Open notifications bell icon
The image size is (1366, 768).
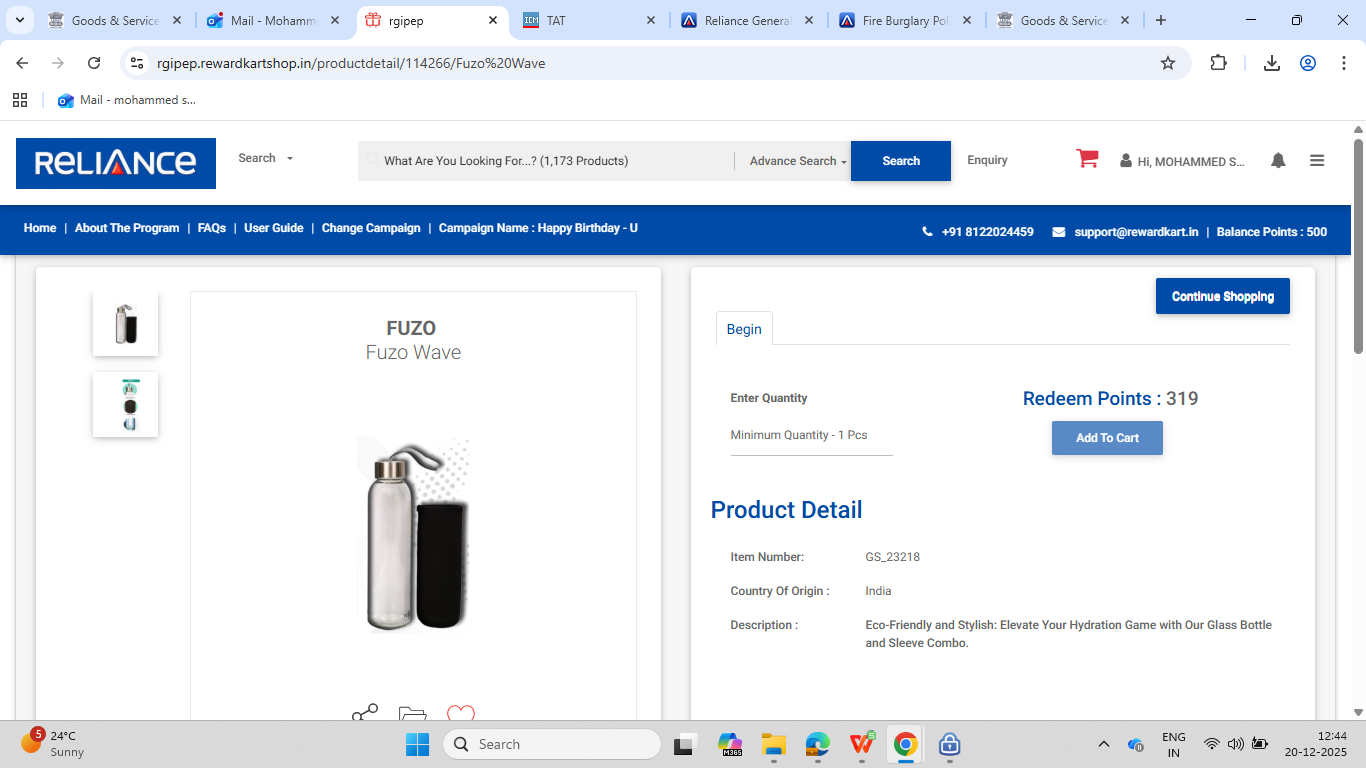tap(1278, 160)
